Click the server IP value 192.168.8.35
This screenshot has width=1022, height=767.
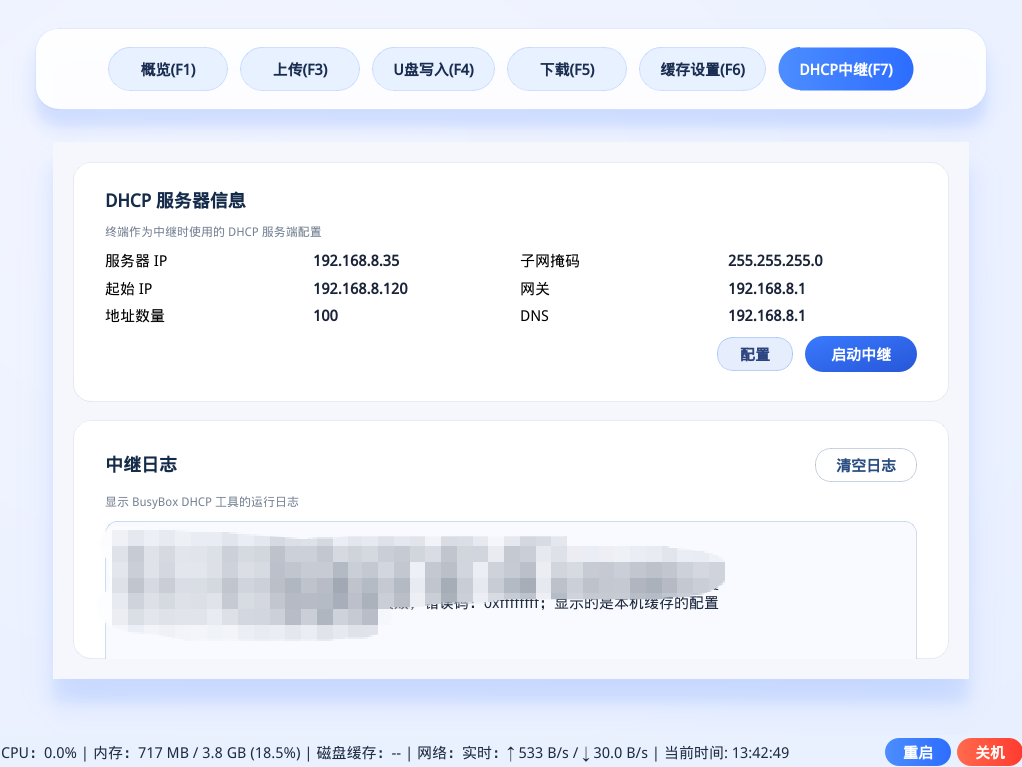[356, 261]
